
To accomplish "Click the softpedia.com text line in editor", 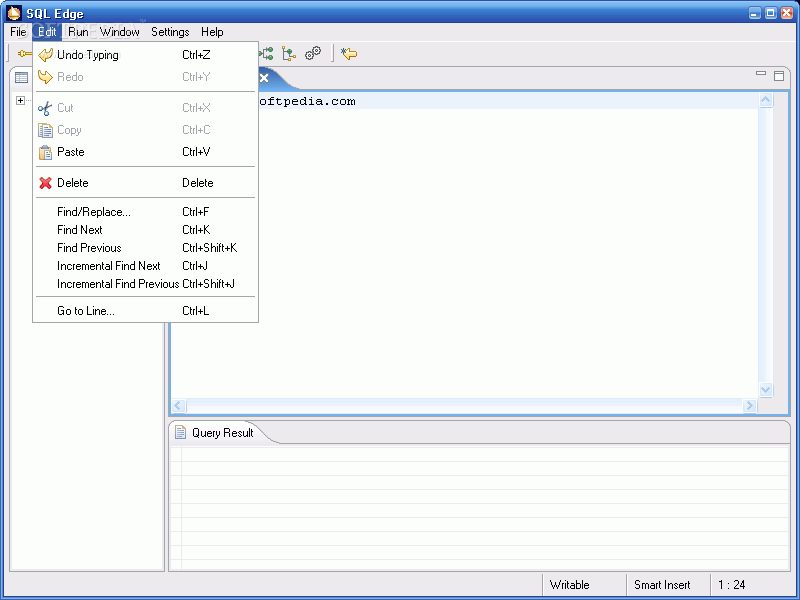I will pos(307,101).
